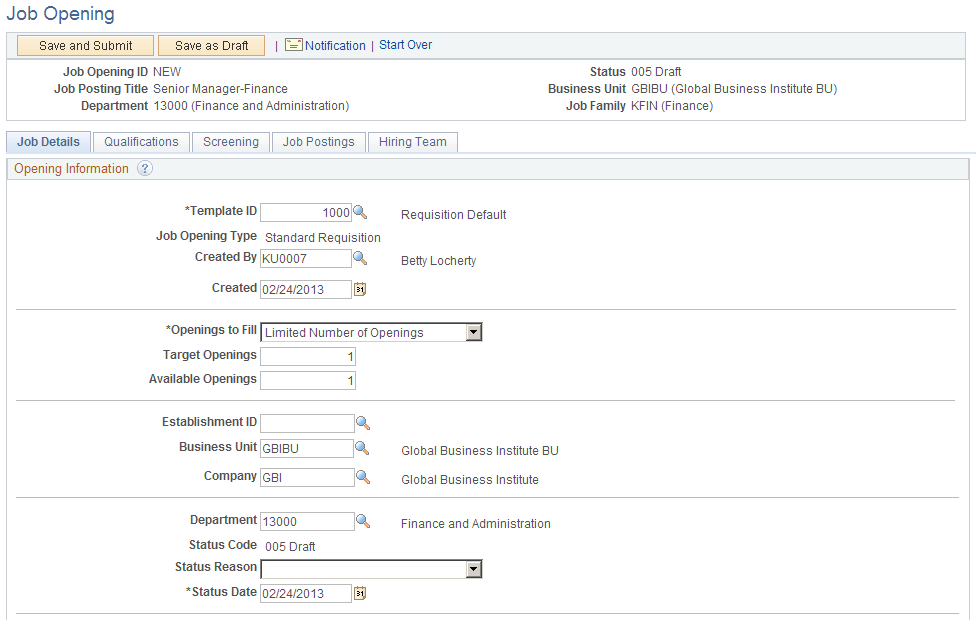
Task: Open calendar picker for Created date
Action: click(360, 289)
